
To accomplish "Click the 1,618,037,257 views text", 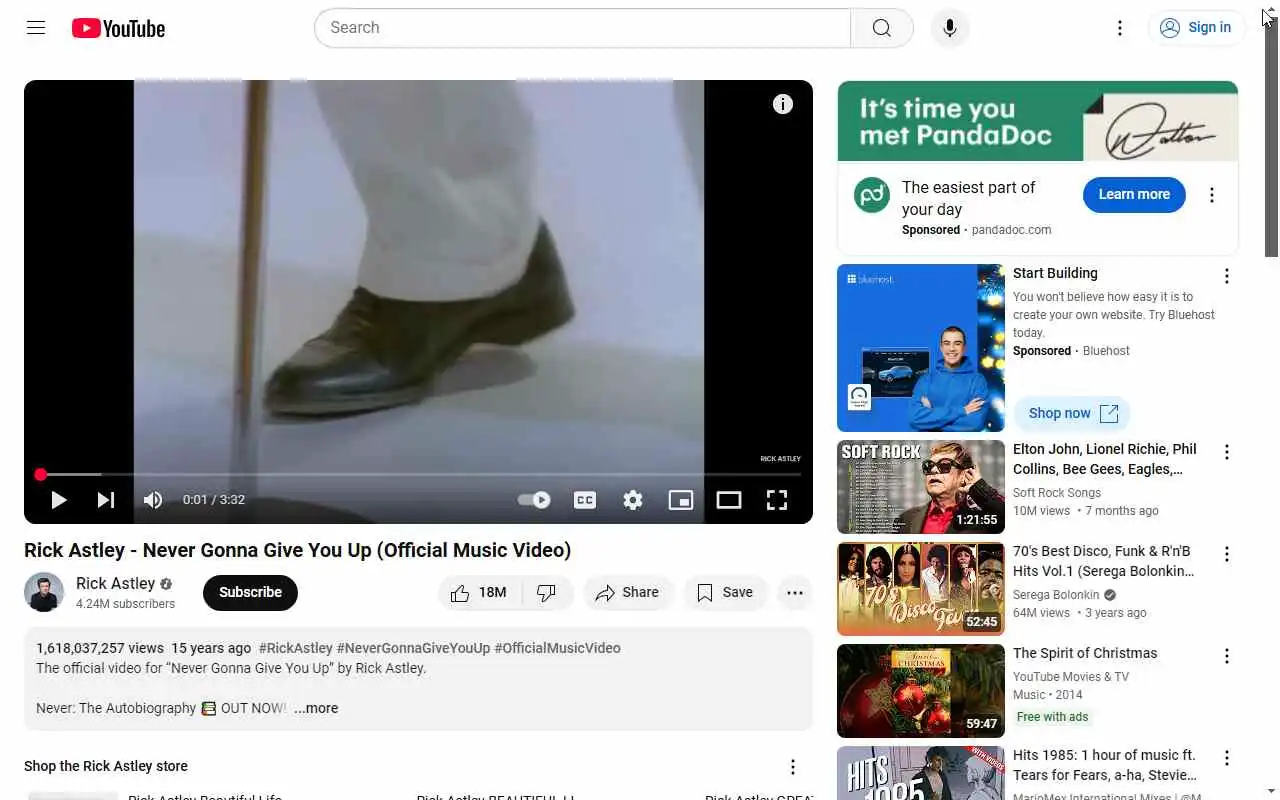I will [x=100, y=648].
